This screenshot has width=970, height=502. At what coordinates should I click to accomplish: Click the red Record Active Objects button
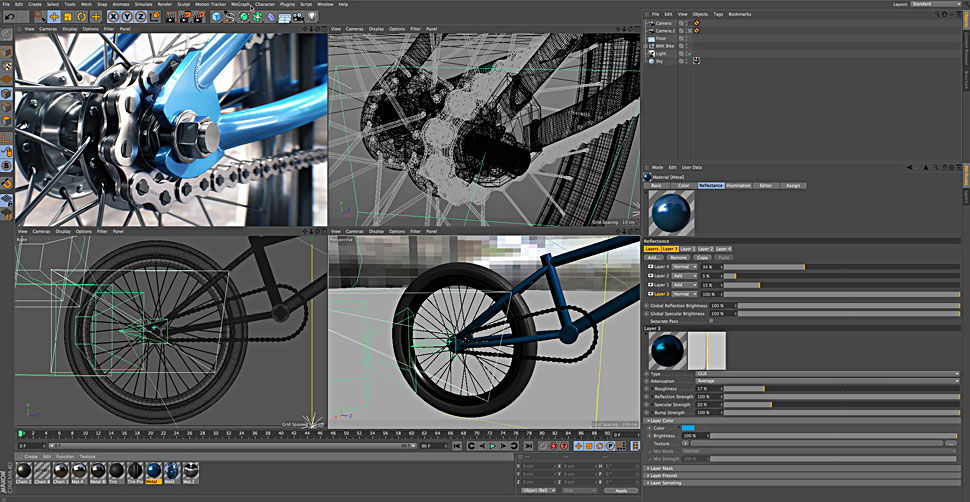point(553,445)
